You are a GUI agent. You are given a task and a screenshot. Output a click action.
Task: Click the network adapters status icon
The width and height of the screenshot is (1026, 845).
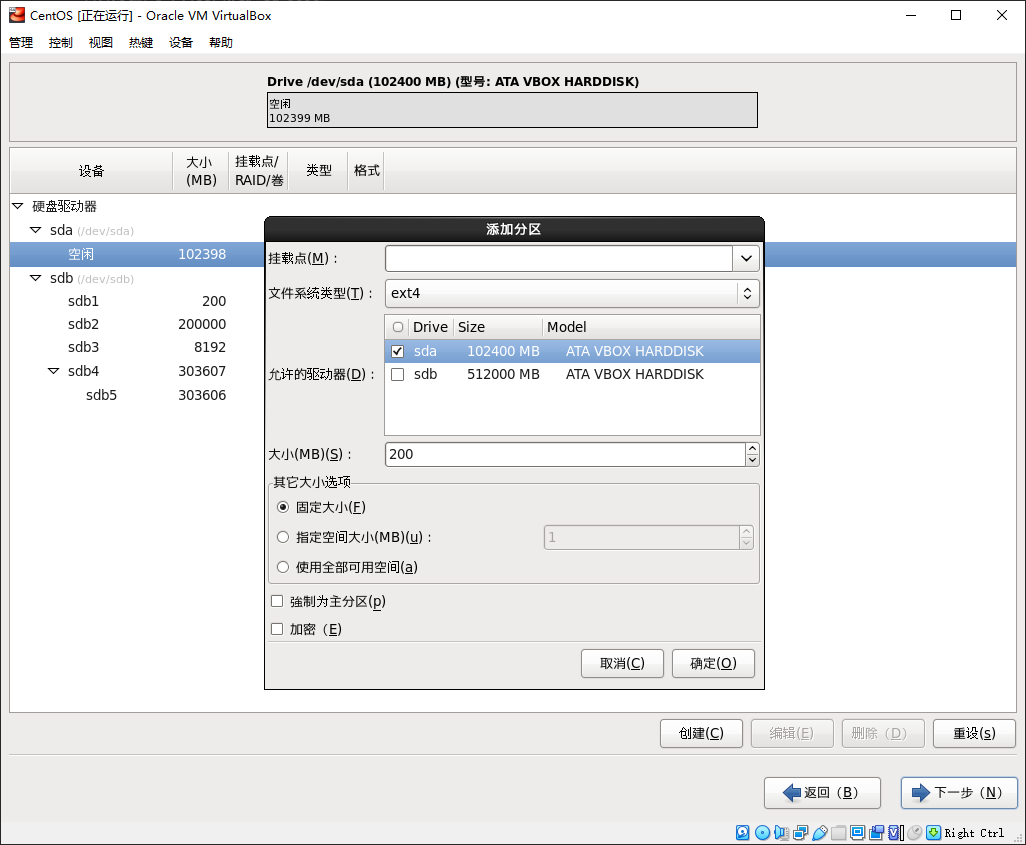(x=800, y=833)
